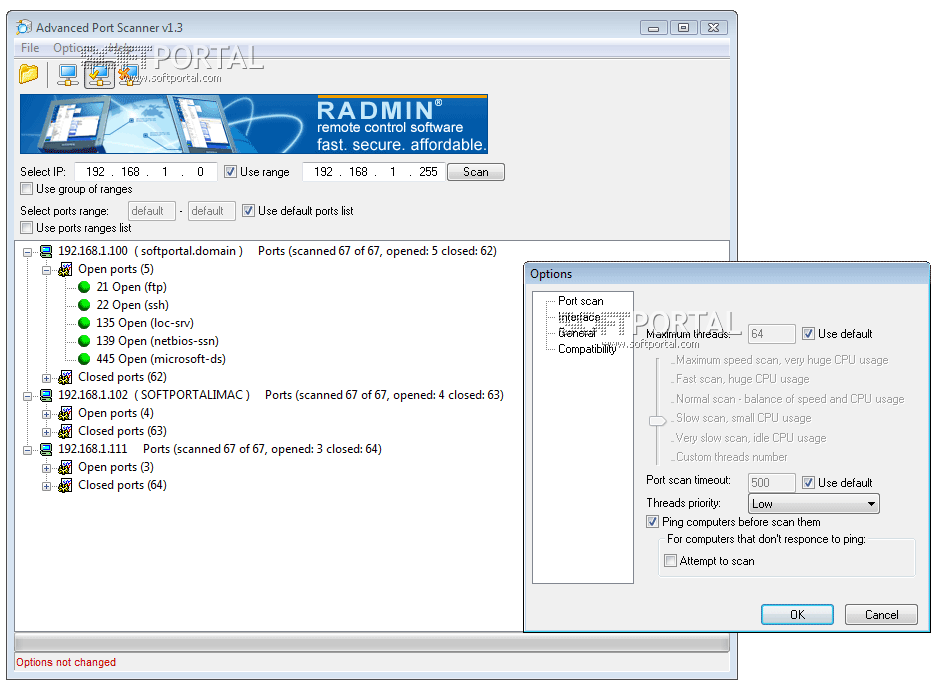Click the Open ports (4) node icon
The width and height of the screenshot is (941, 691).
65,414
